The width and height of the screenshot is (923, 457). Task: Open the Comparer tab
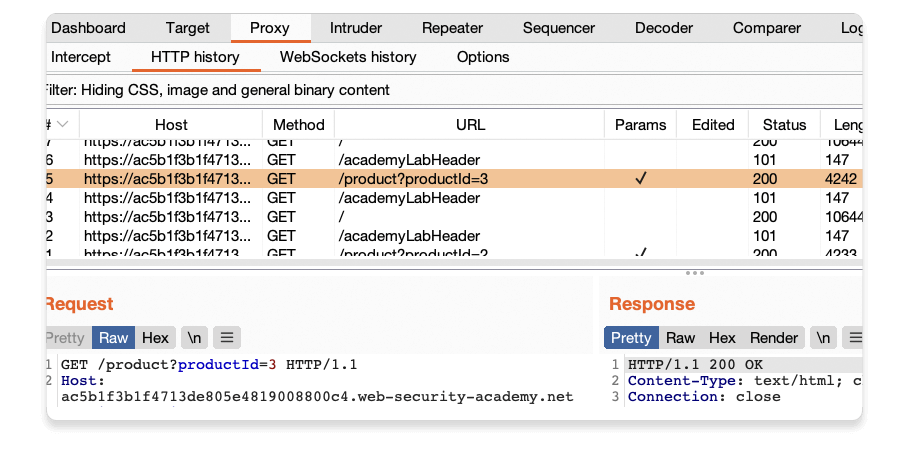766,28
